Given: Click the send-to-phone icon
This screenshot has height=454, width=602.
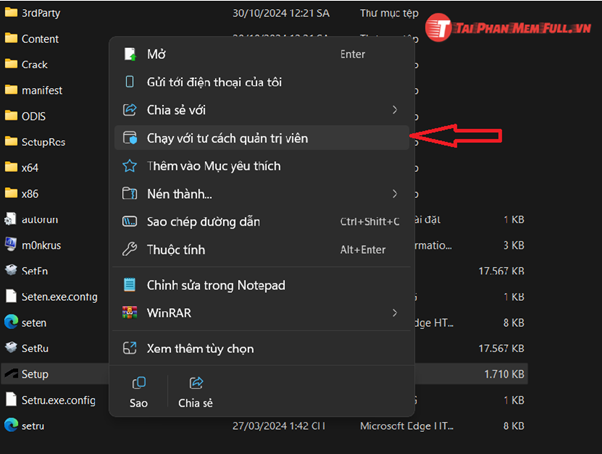Looking at the screenshot, I should [x=129, y=82].
